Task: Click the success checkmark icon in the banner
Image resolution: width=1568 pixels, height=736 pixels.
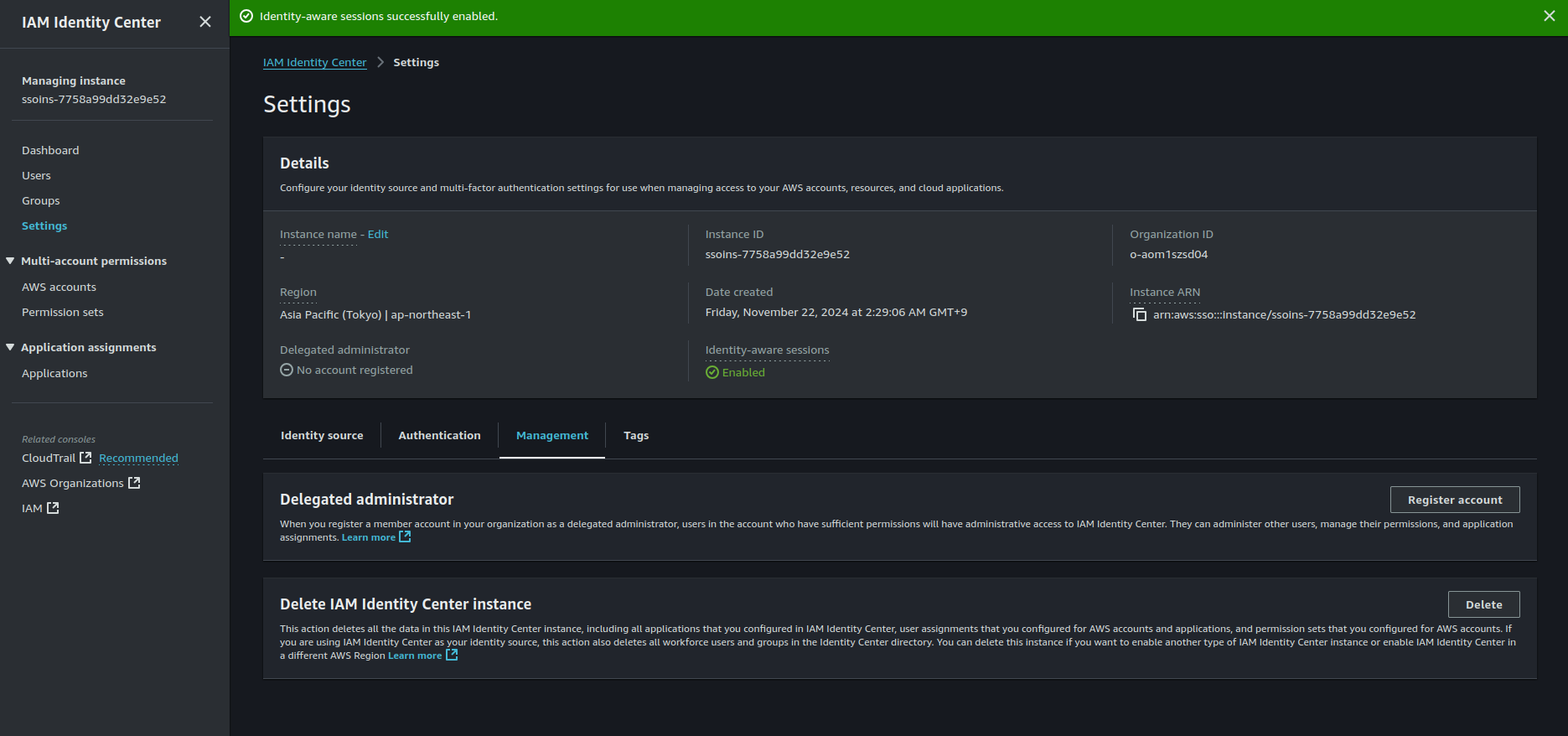Action: [246, 16]
